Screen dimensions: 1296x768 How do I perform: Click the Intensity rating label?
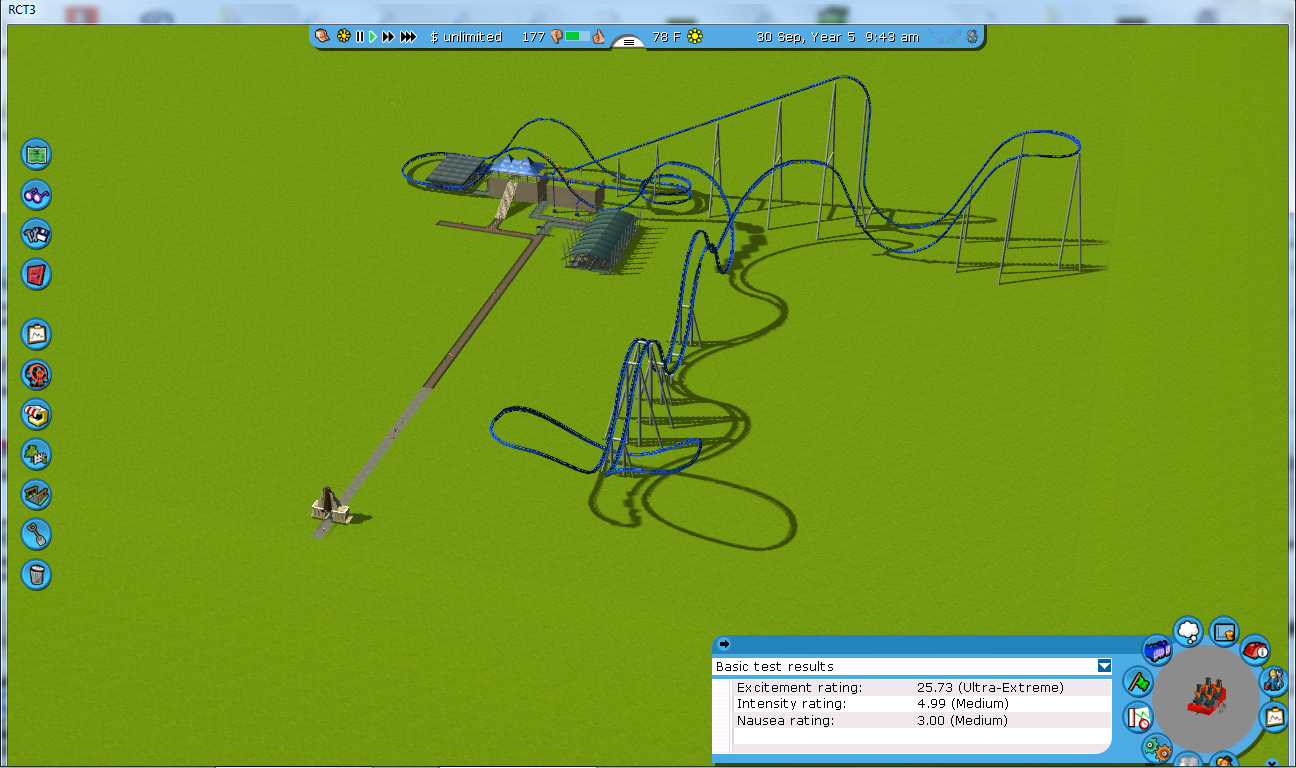pyautogui.click(x=791, y=704)
